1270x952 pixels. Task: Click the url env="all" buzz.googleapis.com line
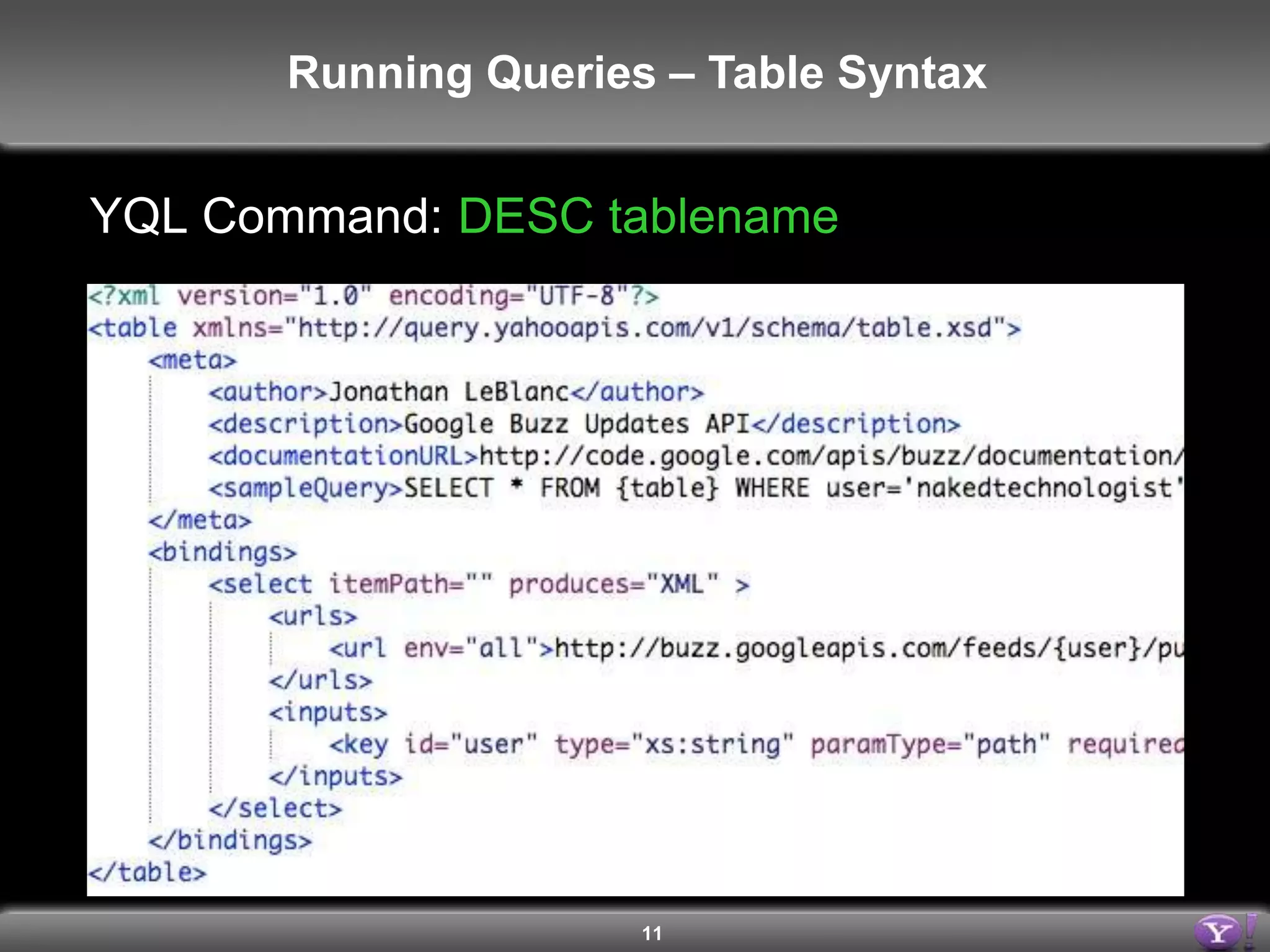(x=757, y=649)
